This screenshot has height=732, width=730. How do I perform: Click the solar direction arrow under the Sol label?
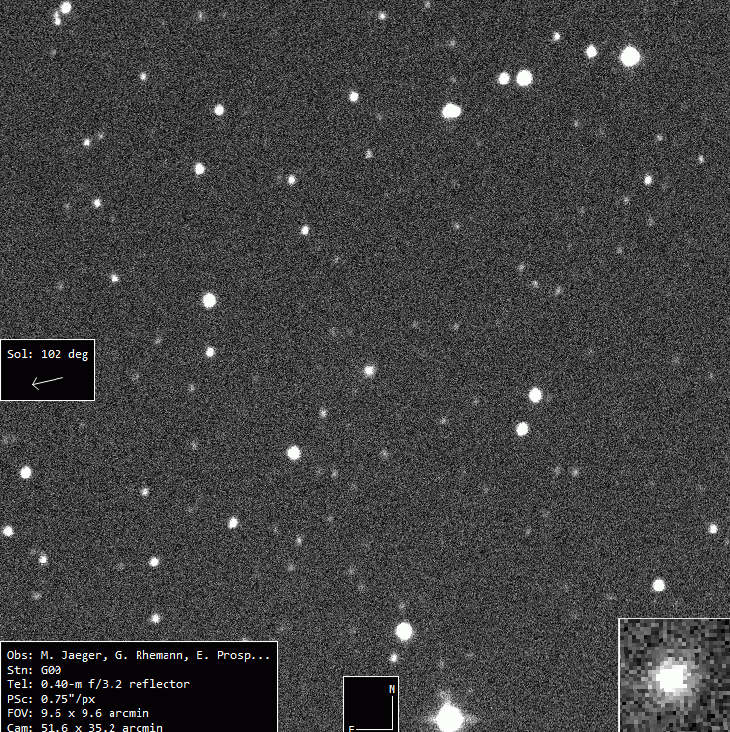click(47, 382)
